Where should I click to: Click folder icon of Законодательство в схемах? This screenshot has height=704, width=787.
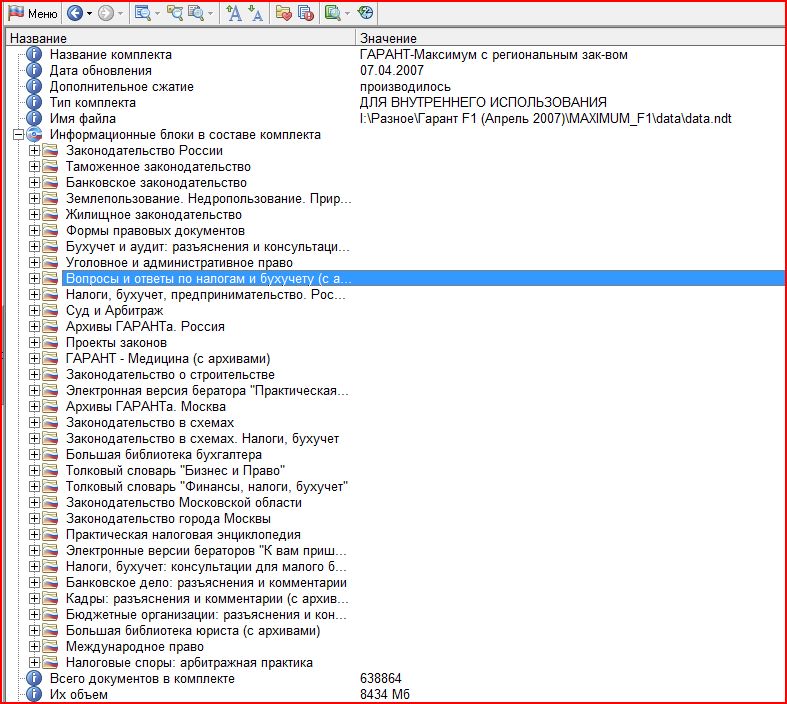(50, 423)
